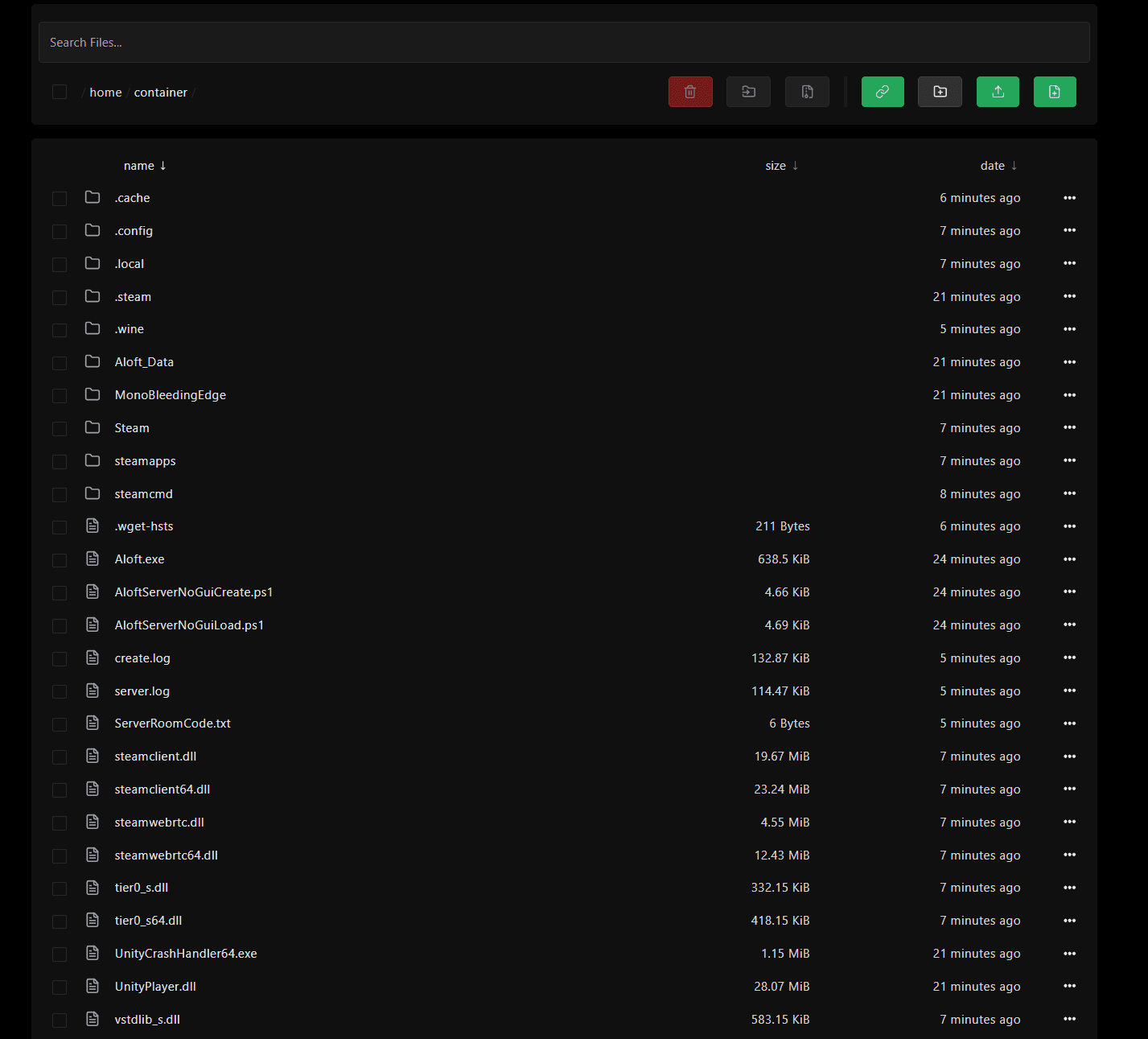Open the actions menu for UnityPlayer.dll
The height and width of the screenshot is (1039, 1148).
click(1069, 986)
